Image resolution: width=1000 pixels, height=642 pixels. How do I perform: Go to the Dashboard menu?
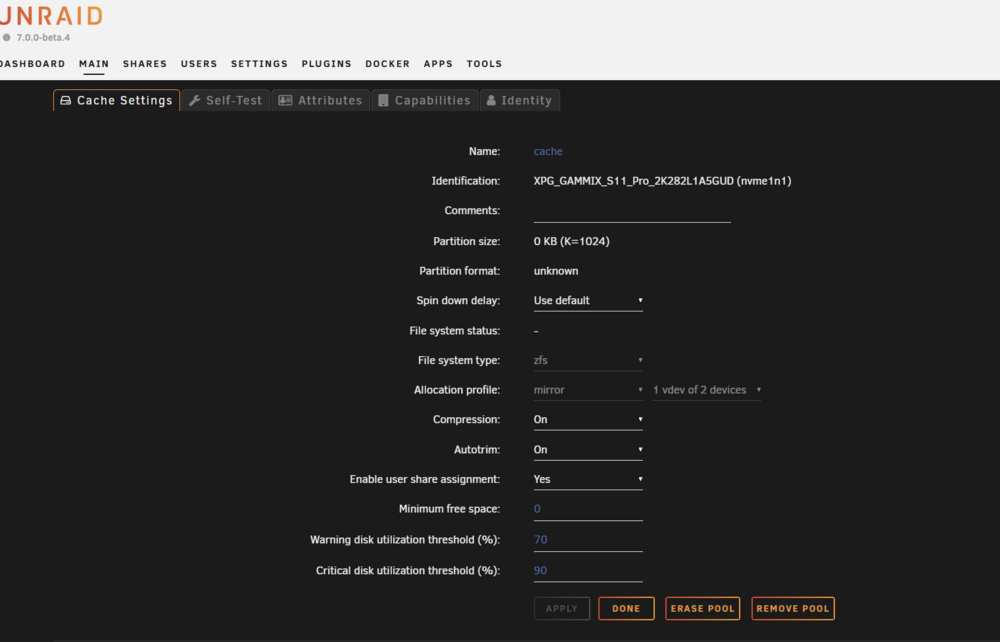click(x=33, y=64)
